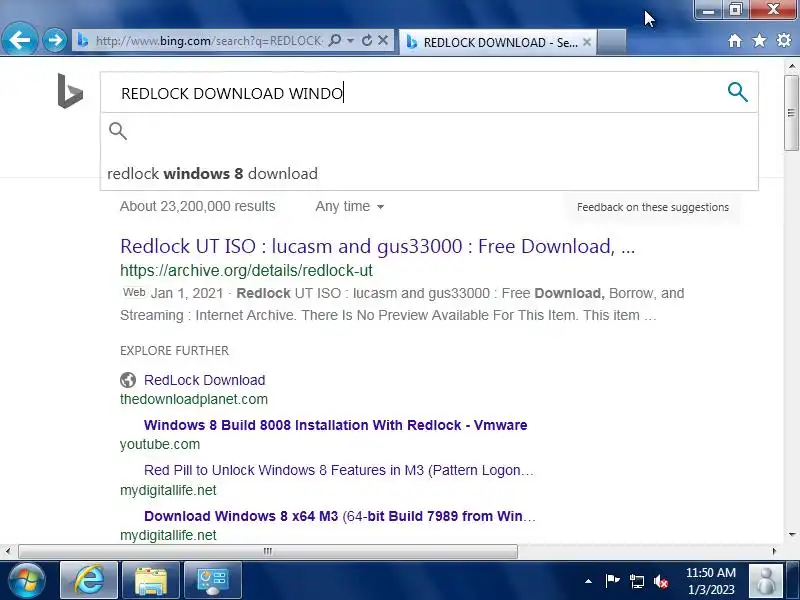The height and width of the screenshot is (600, 800).
Task: Open the network tray icon
Action: pos(637,581)
